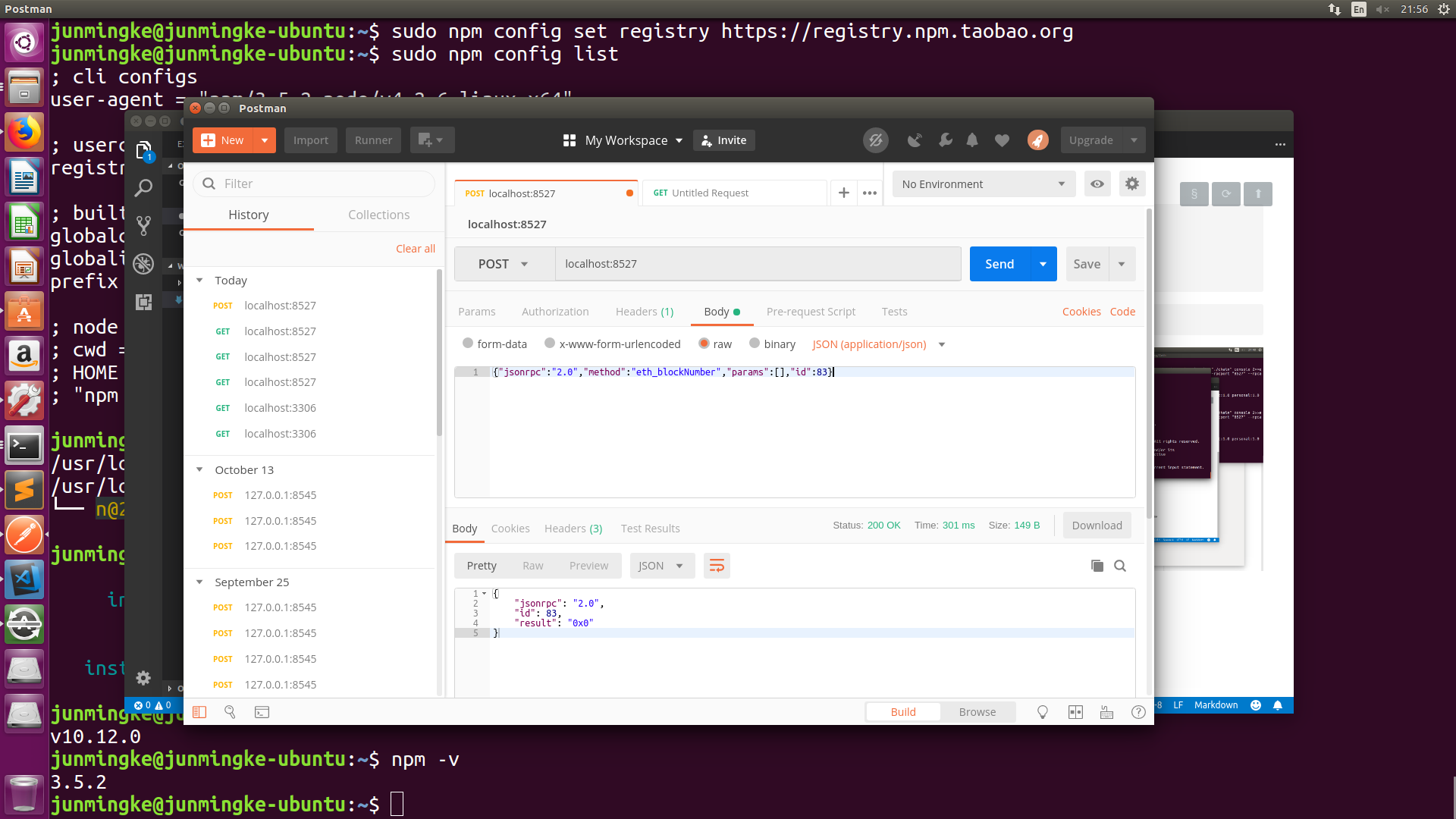Open the No Environment selector
The height and width of the screenshot is (819, 1456).
coord(984,184)
